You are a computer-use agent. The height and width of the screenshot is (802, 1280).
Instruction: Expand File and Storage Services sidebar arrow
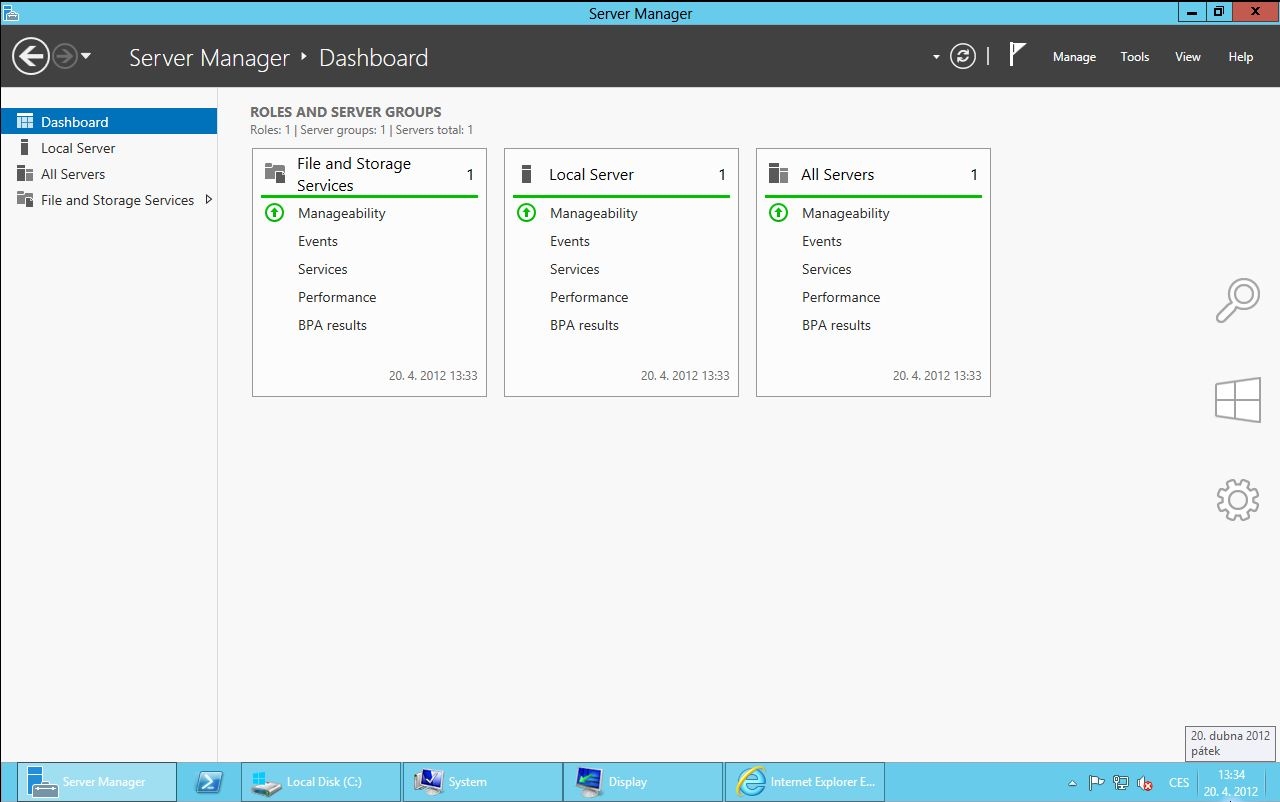(209, 199)
